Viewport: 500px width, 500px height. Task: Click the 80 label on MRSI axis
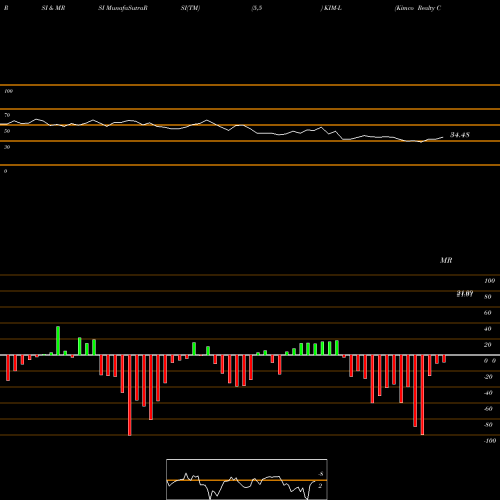pos(488,297)
